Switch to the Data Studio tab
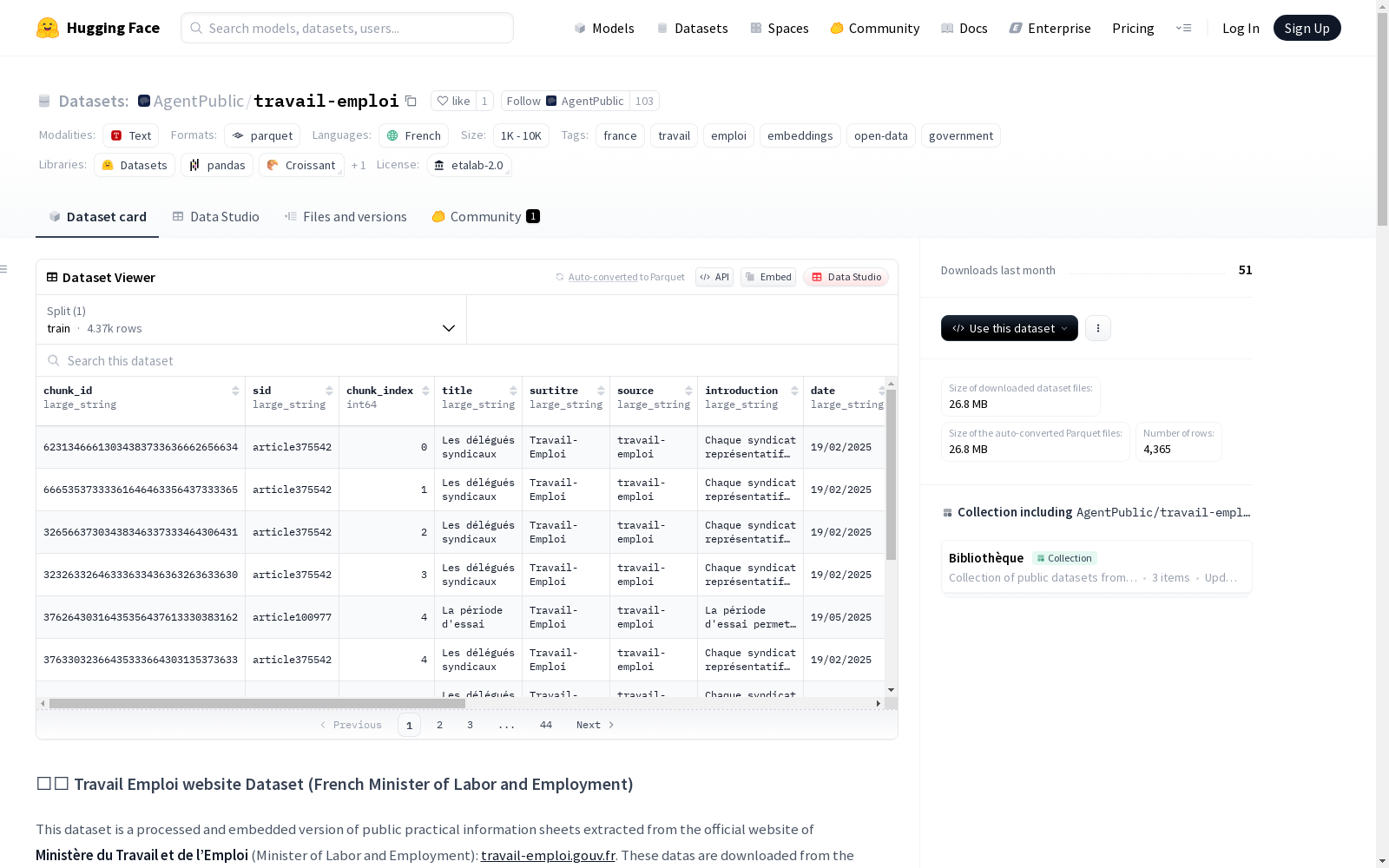Screen dimensions: 1389x868 (x=216, y=217)
